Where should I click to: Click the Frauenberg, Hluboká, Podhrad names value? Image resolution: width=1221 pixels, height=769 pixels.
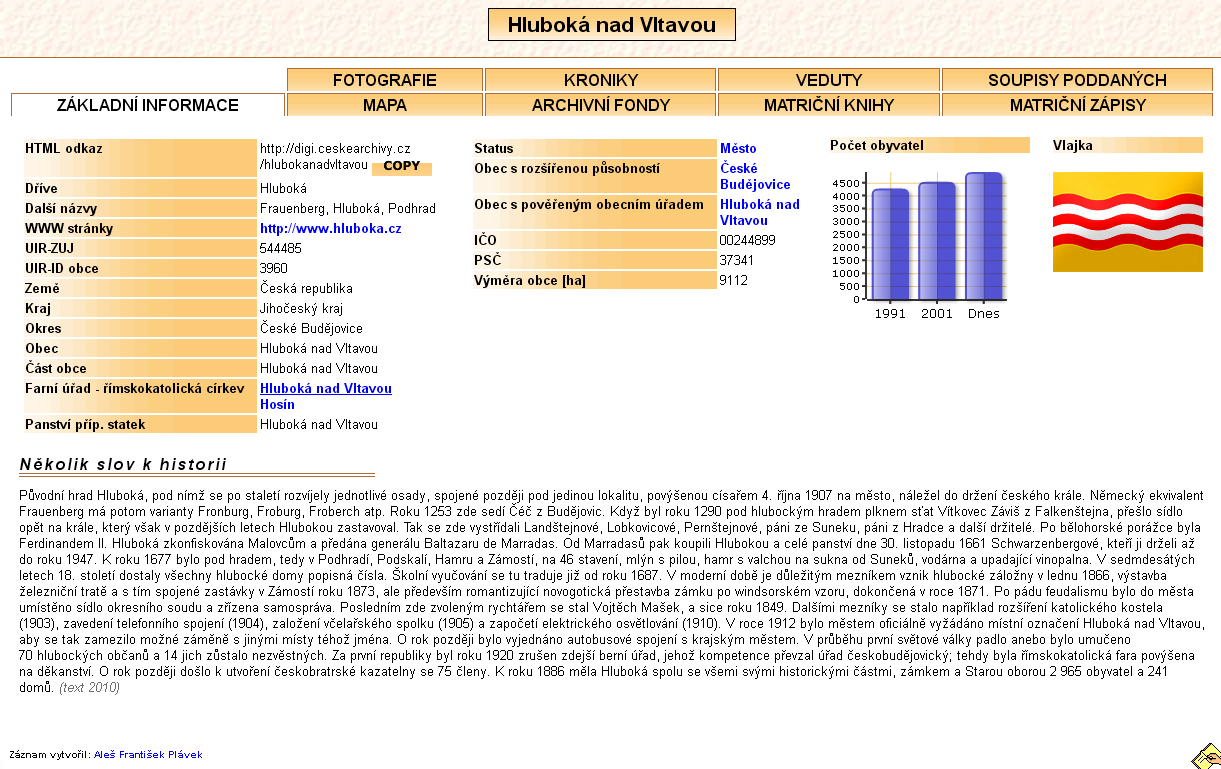348,209
